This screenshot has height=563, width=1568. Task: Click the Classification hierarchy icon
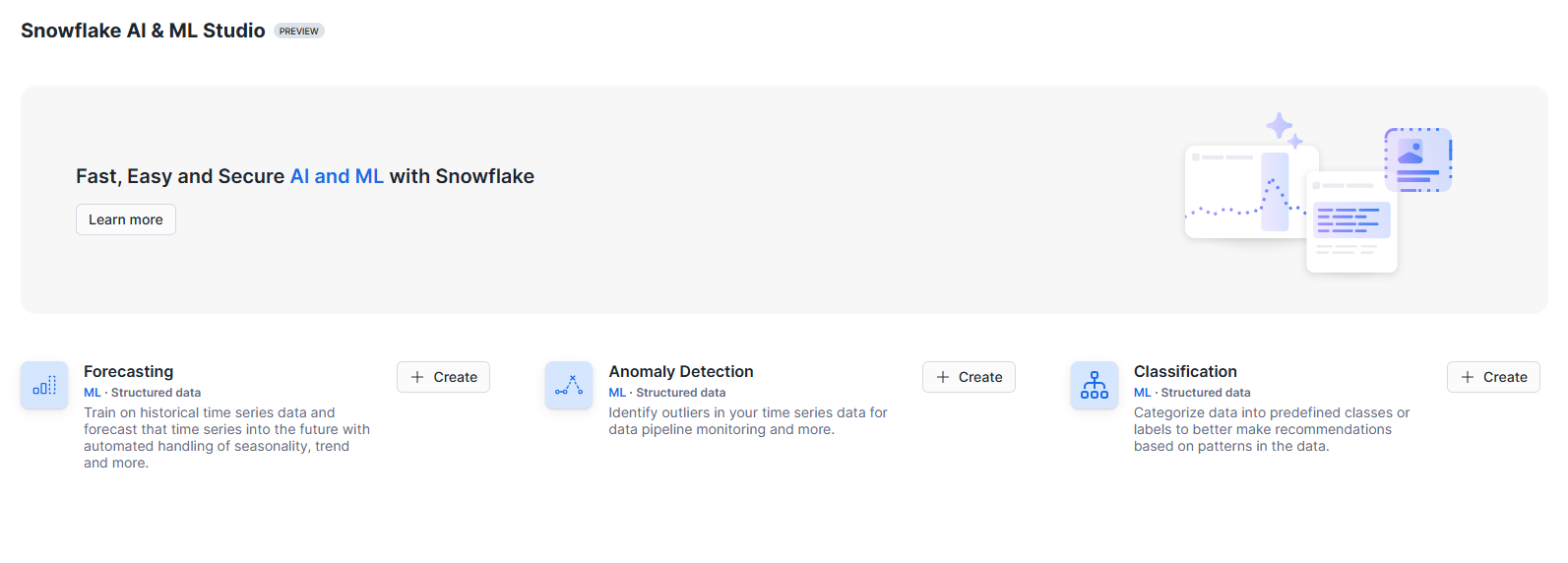click(1095, 385)
